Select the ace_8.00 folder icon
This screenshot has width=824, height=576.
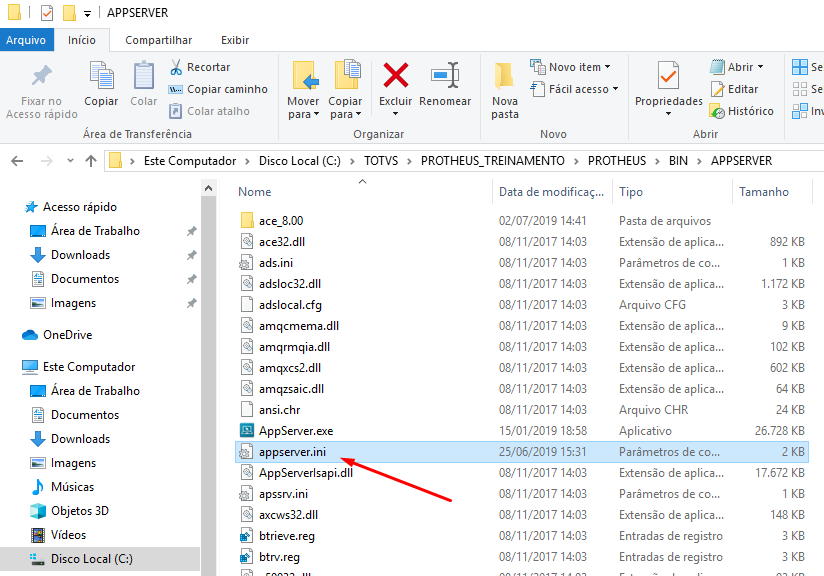pos(246,221)
